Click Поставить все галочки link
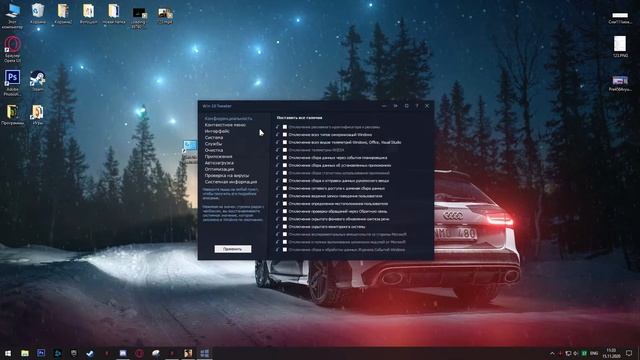 coord(299,118)
